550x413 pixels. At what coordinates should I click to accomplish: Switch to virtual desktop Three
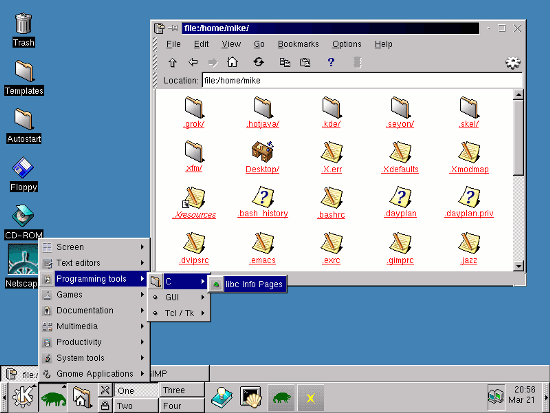pos(182,390)
